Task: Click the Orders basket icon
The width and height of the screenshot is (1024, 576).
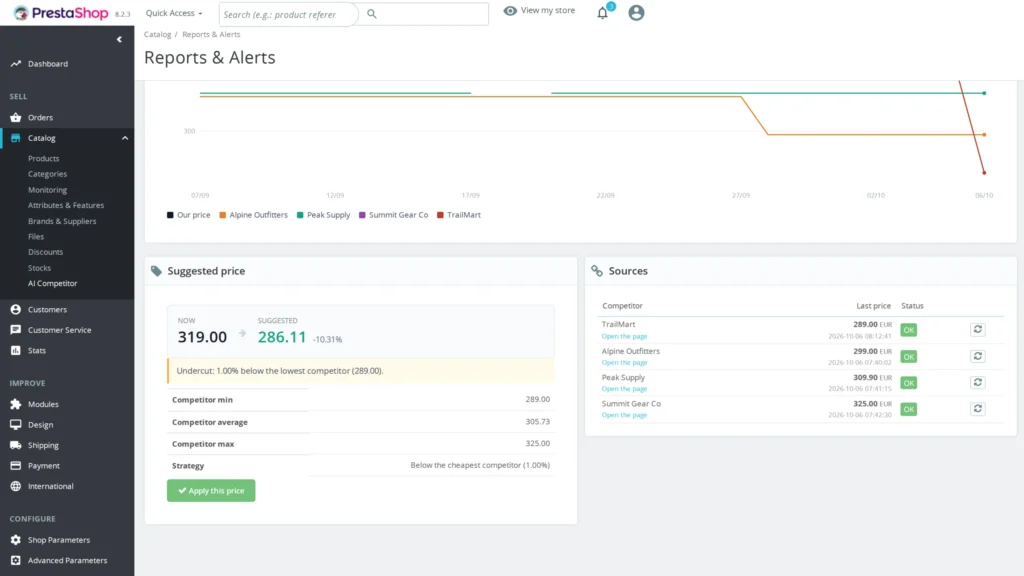Action: click(16, 118)
